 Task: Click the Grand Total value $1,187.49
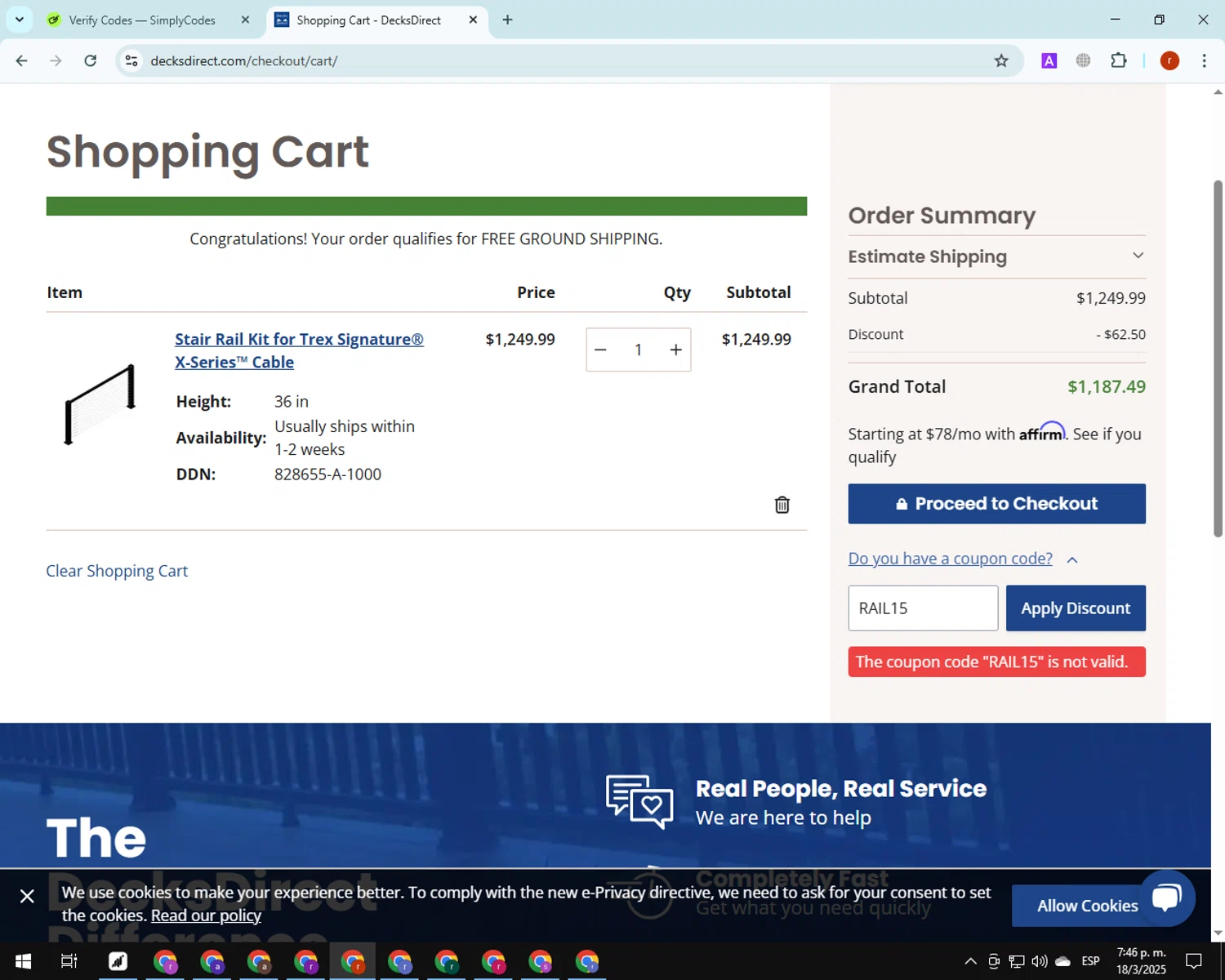point(1107,386)
